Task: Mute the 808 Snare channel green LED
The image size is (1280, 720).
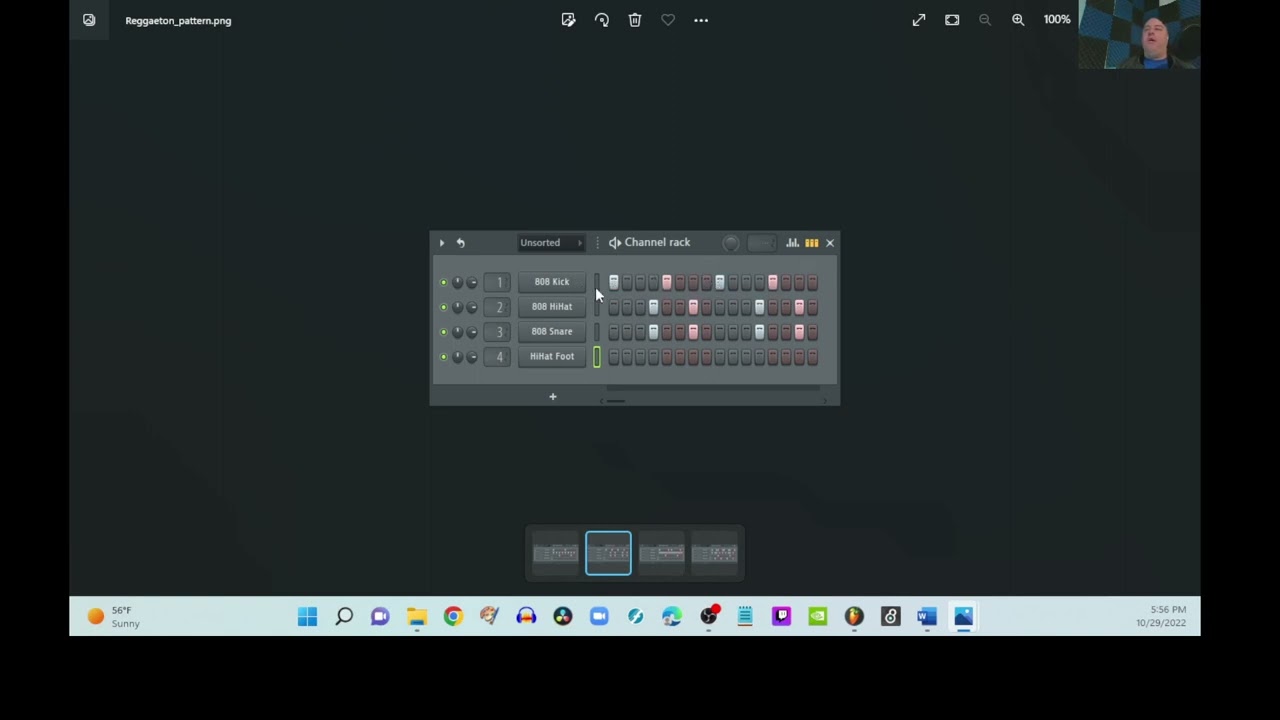Action: click(444, 332)
